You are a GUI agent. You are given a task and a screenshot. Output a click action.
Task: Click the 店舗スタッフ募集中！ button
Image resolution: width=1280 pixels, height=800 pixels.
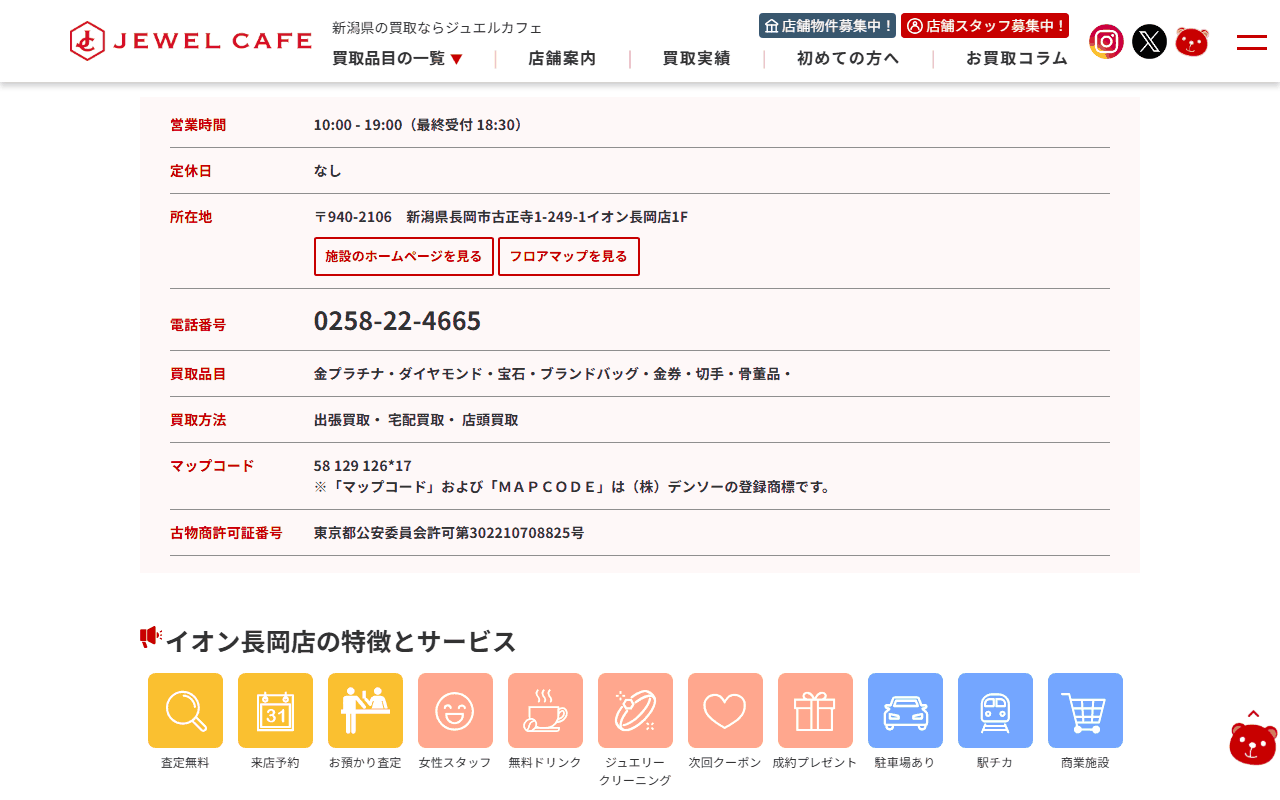pyautogui.click(x=985, y=26)
